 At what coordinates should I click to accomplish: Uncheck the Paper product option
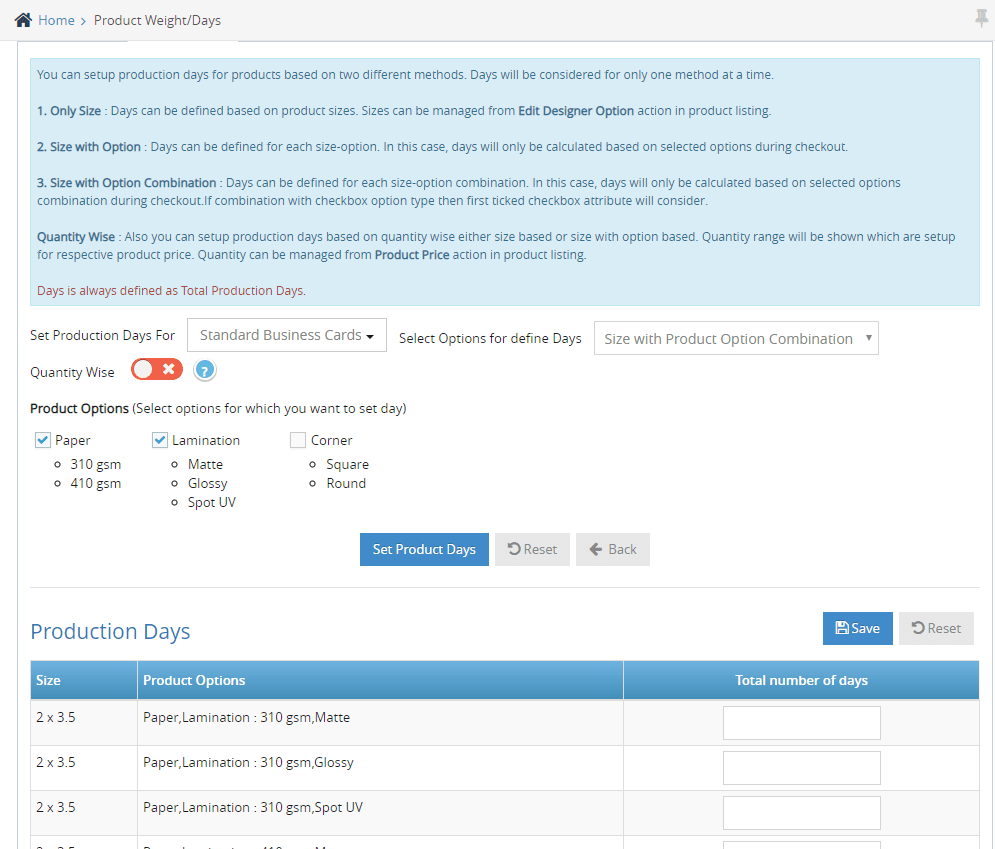(43, 440)
